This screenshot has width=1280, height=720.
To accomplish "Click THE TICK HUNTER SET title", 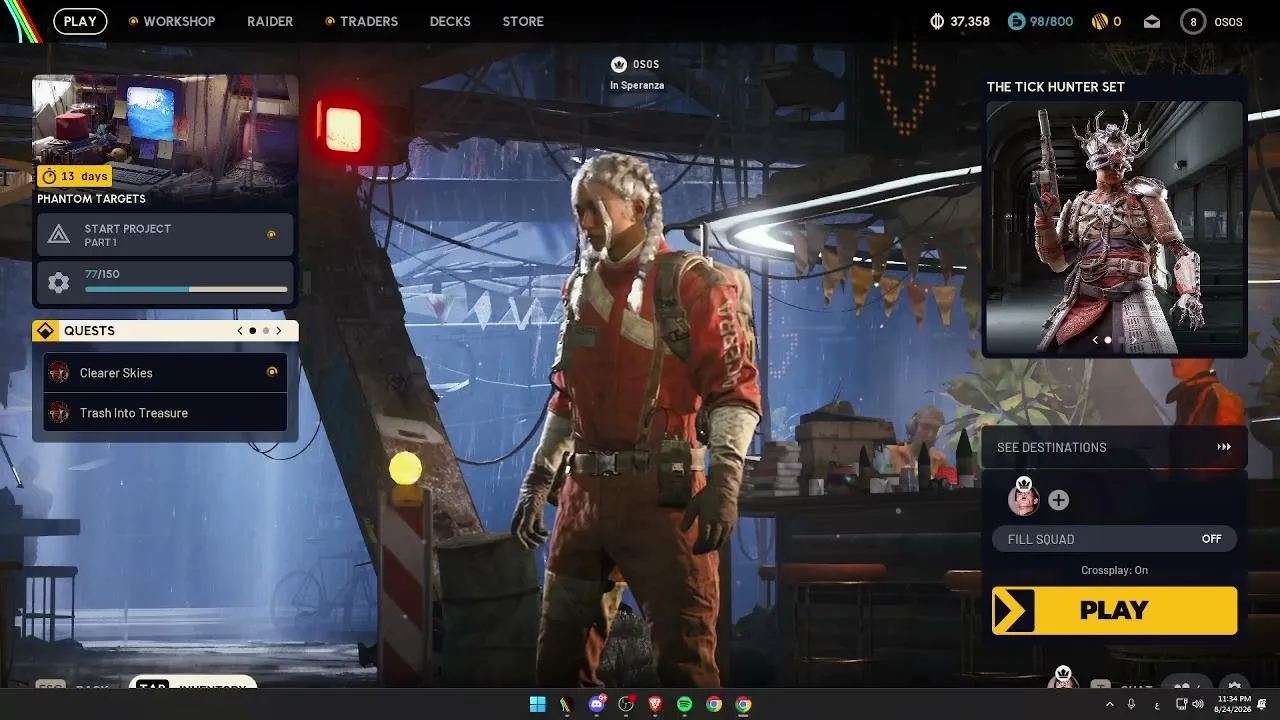I will [1056, 87].
